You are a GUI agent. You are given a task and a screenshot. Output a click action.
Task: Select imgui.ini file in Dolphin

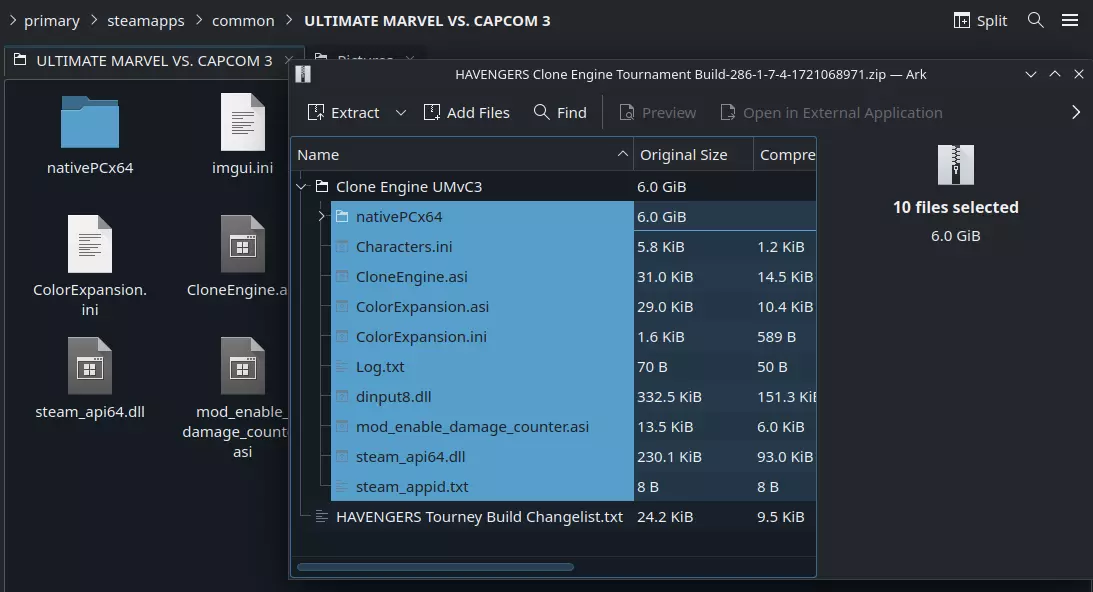tap(243, 136)
